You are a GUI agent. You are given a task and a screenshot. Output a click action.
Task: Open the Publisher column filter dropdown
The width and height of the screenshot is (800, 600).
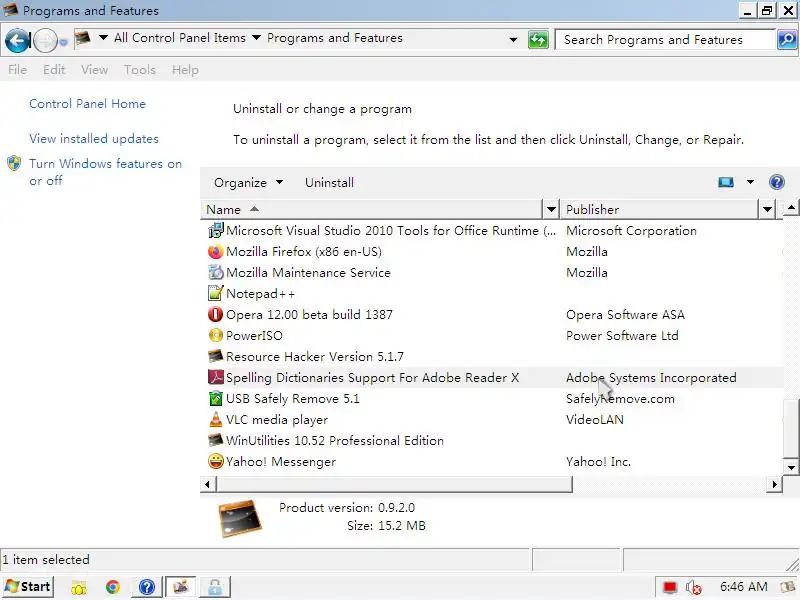(767, 210)
